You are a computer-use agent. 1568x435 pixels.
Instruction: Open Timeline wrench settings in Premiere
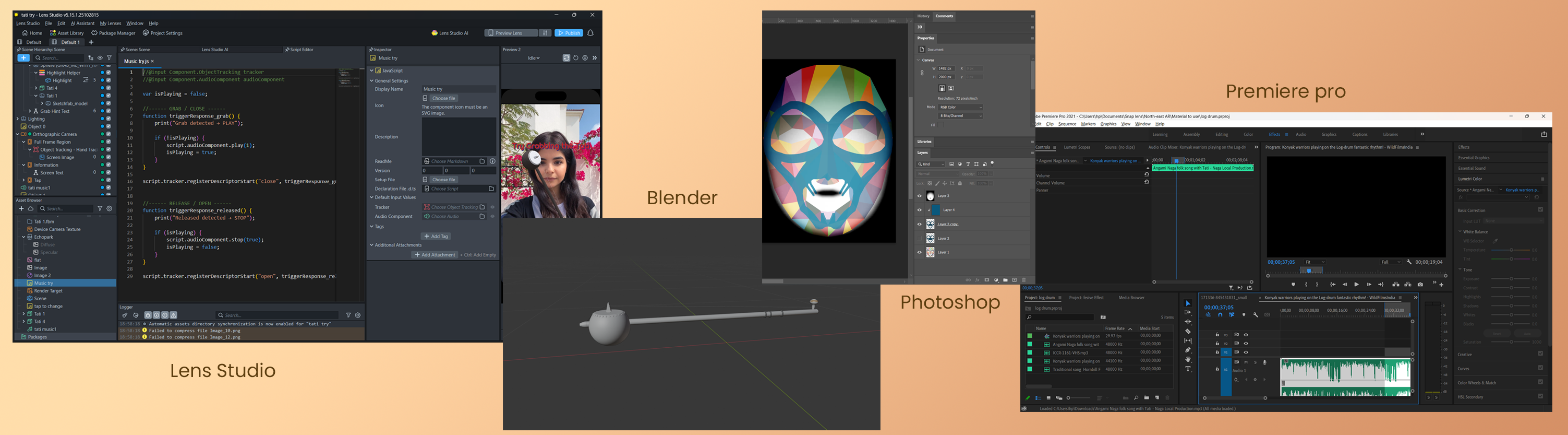click(x=1255, y=315)
